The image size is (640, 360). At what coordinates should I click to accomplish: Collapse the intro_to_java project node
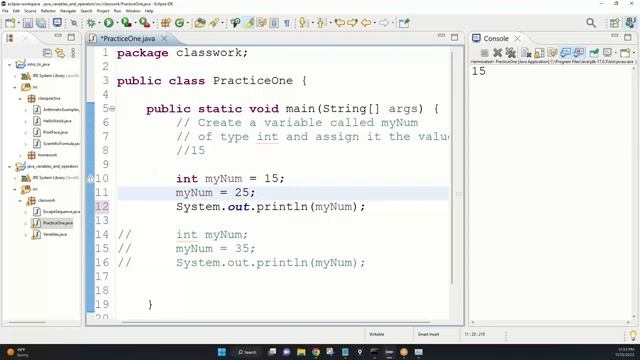pos(10,64)
